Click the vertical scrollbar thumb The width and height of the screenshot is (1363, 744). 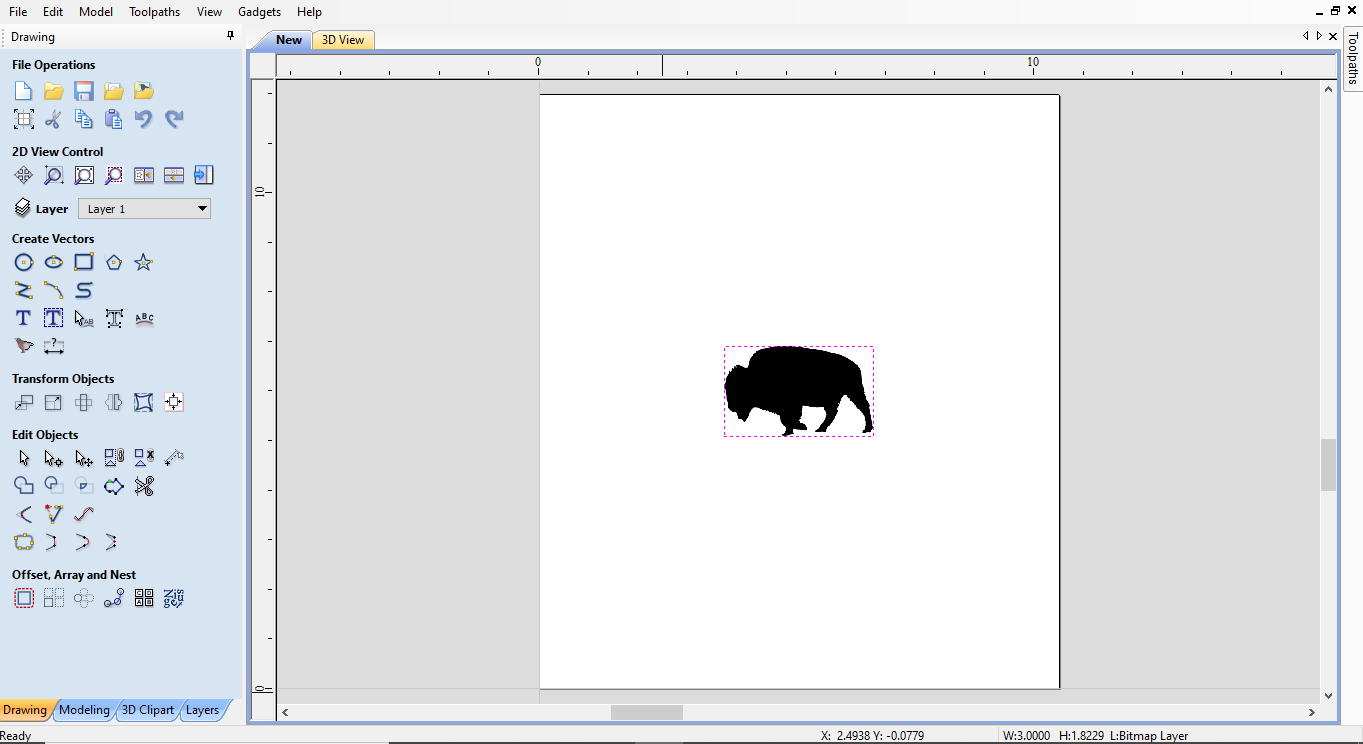[x=1328, y=465]
